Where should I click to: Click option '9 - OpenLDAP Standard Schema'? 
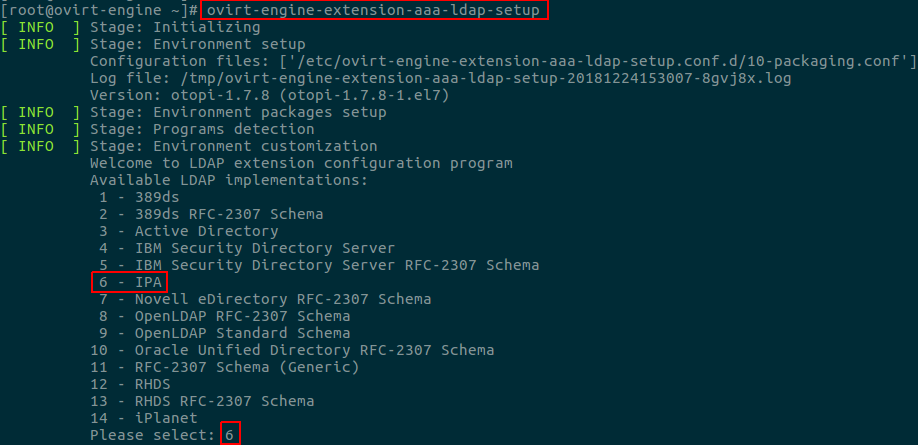pos(225,333)
